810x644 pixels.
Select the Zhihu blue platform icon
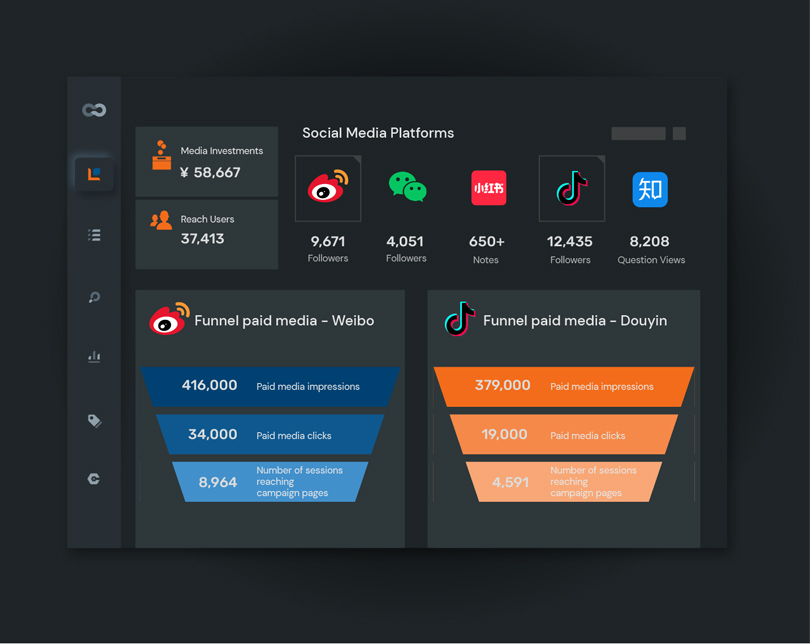tap(650, 189)
